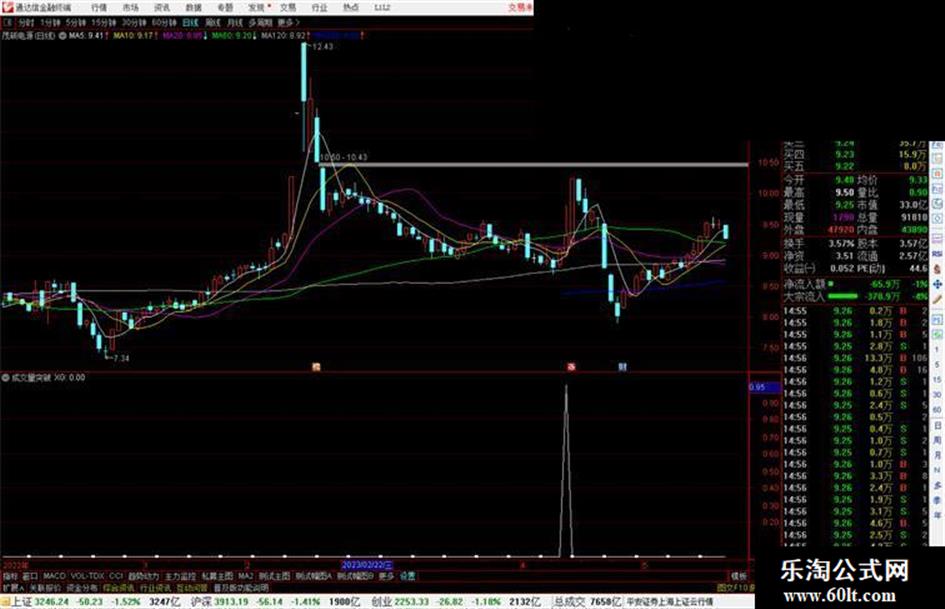This screenshot has height=609, width=945.
Task: Open the 互动问答 tab
Action: 192,587
